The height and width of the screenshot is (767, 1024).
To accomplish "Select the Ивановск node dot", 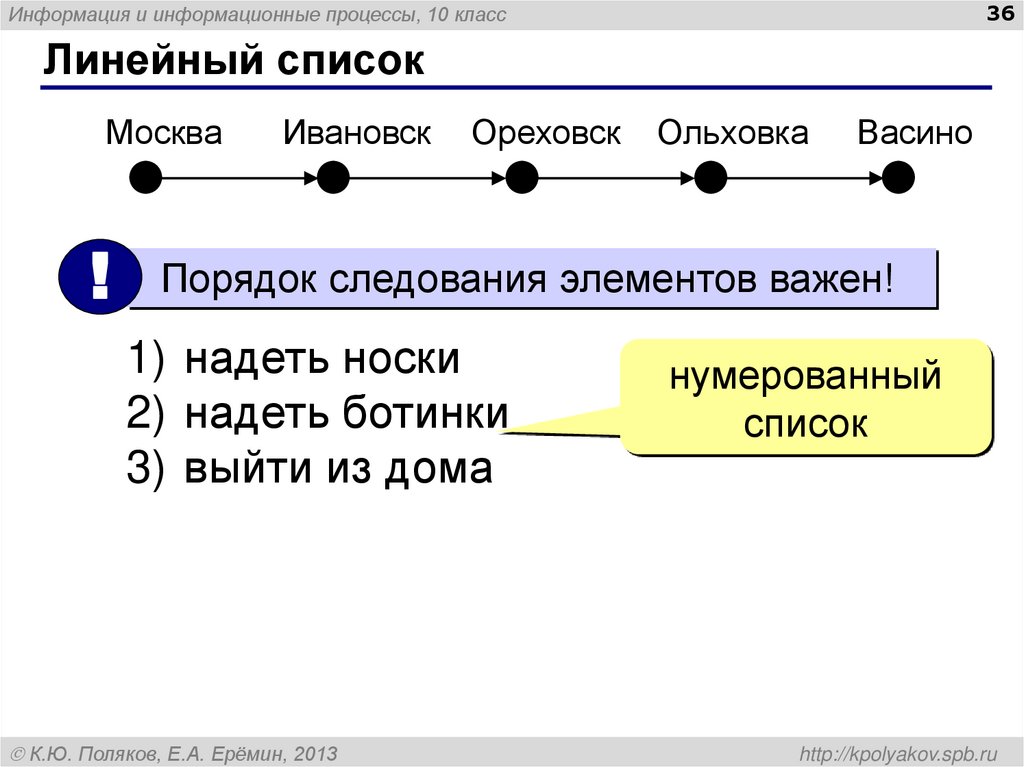I will [333, 178].
